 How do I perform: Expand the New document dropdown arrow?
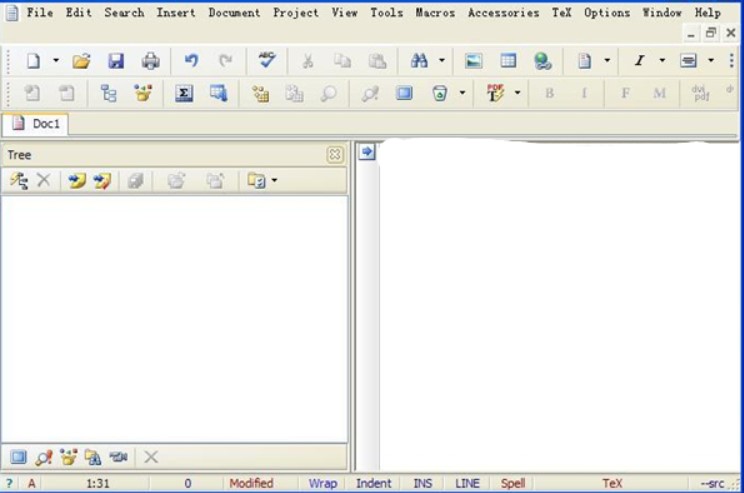coord(56,61)
